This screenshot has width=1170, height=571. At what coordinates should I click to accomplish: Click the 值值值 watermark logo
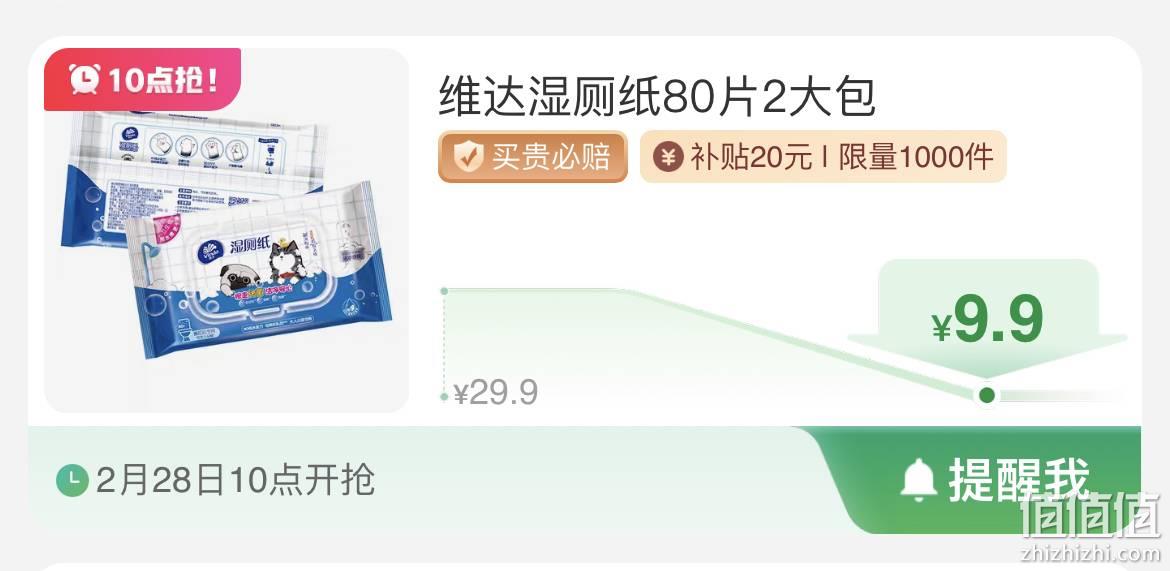[1091, 515]
